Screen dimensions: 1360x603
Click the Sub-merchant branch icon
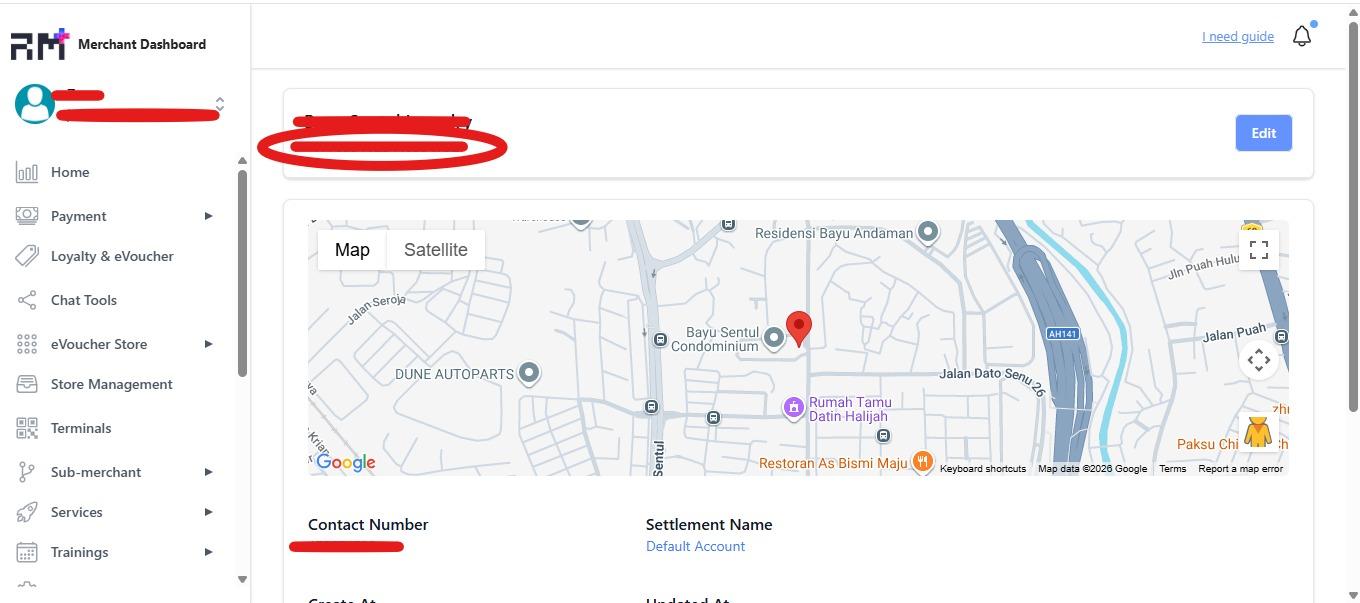(27, 472)
